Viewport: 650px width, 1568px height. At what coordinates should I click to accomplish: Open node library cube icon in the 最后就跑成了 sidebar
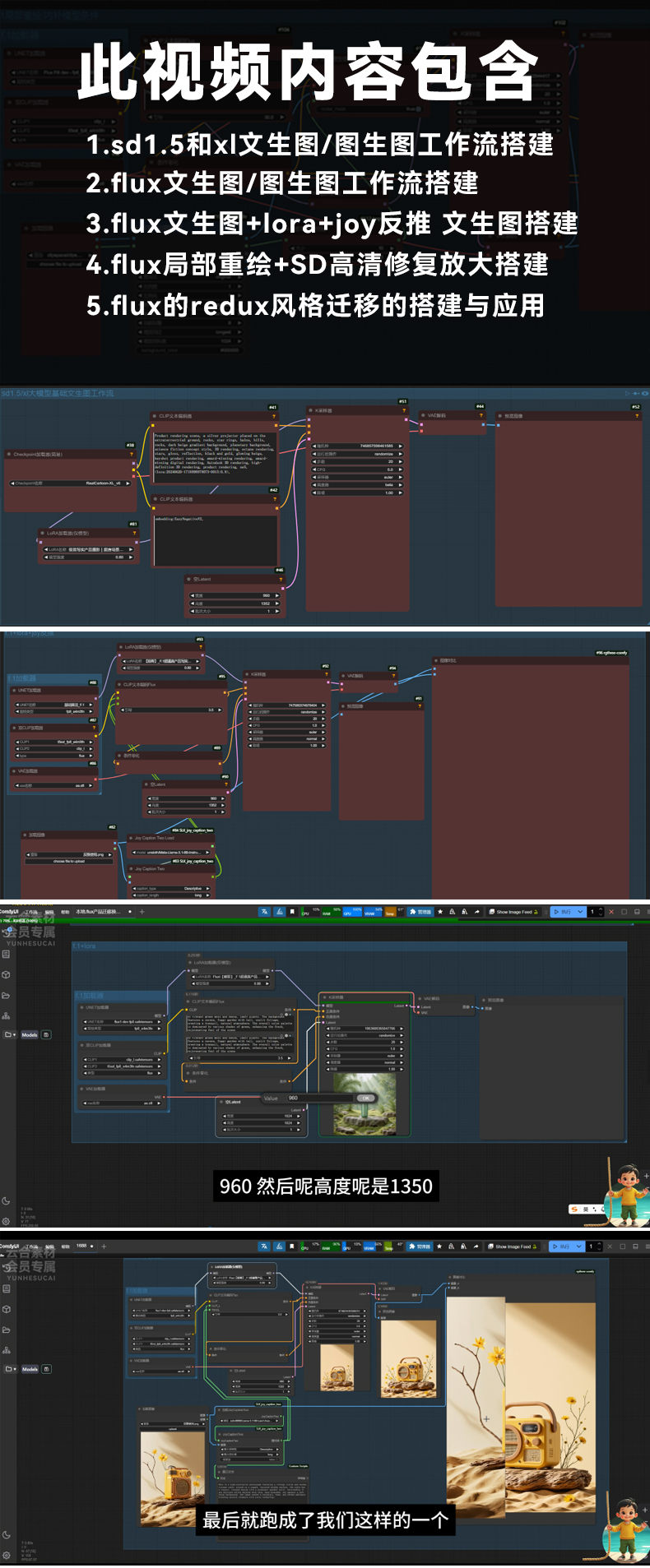pos(7,1309)
